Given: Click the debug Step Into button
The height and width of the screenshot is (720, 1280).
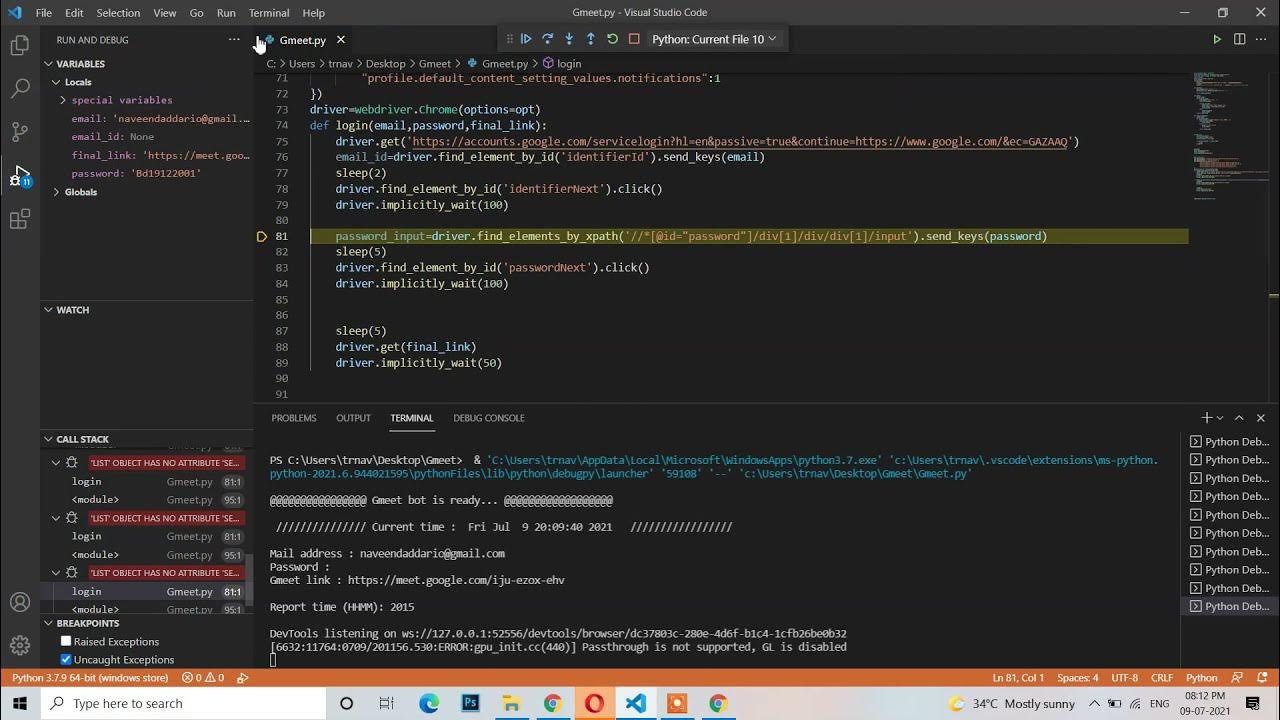Looking at the screenshot, I should (x=569, y=39).
